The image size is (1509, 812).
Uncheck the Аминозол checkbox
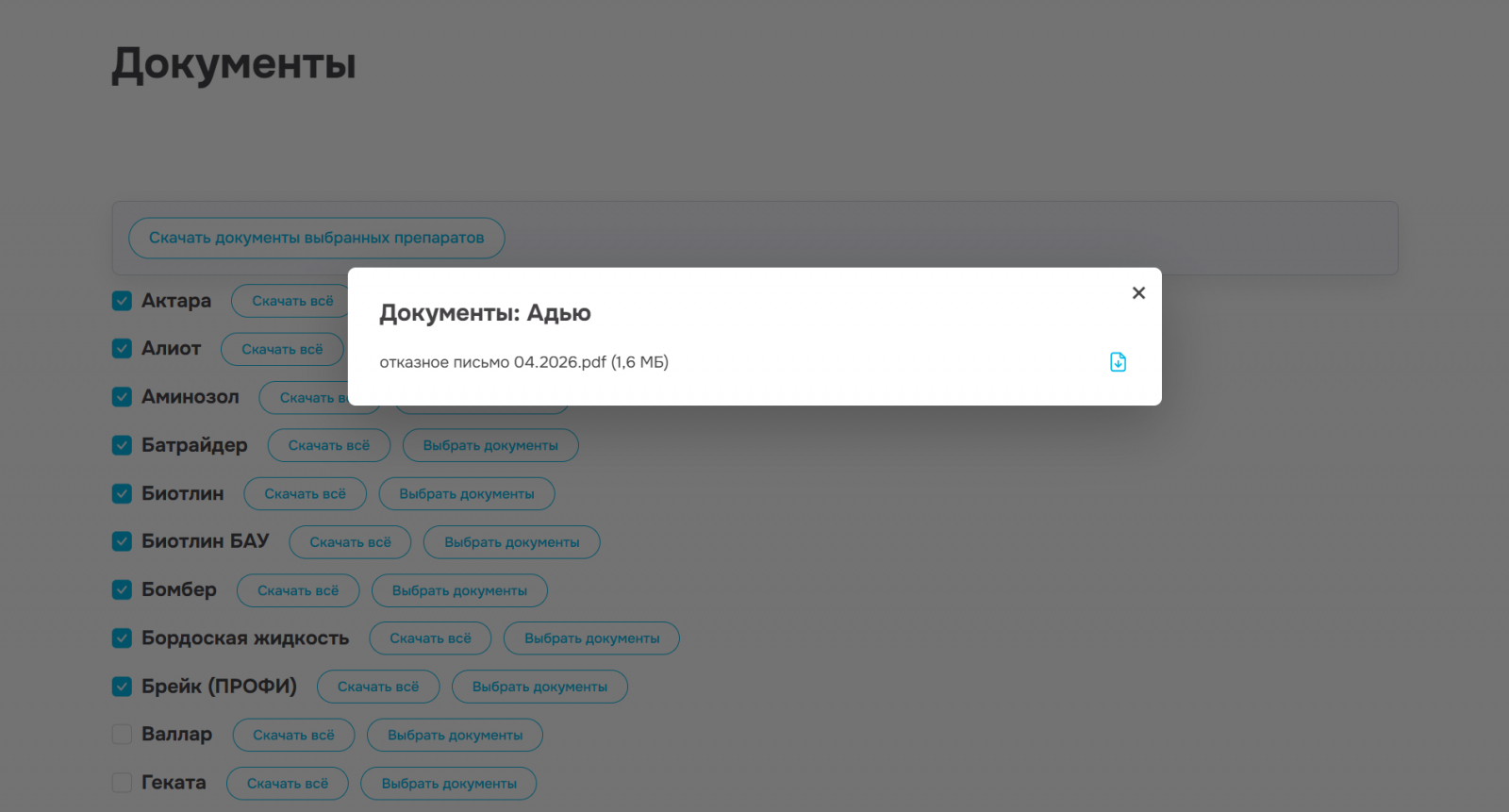pos(122,397)
